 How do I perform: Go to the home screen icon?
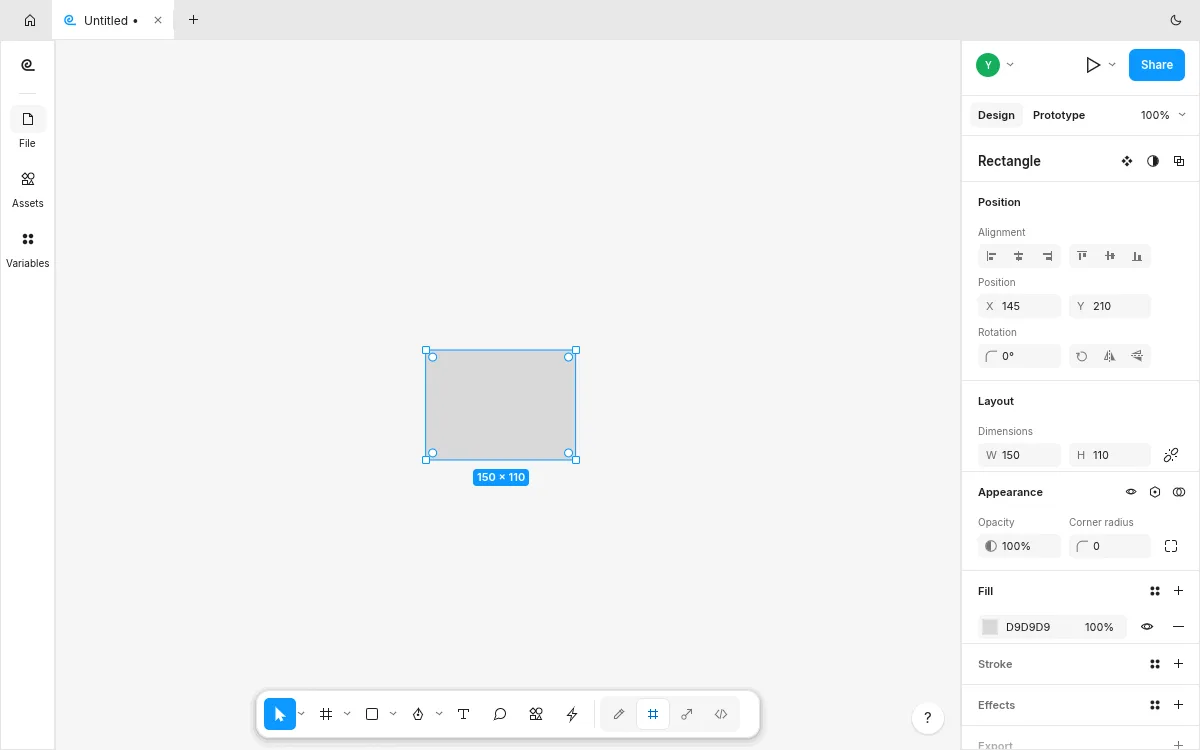point(30,20)
